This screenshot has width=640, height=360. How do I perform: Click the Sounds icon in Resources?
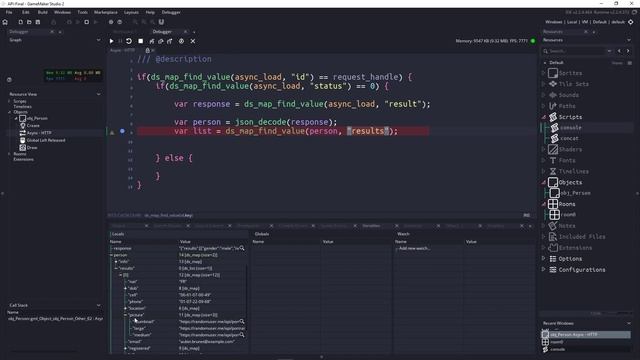553,95
